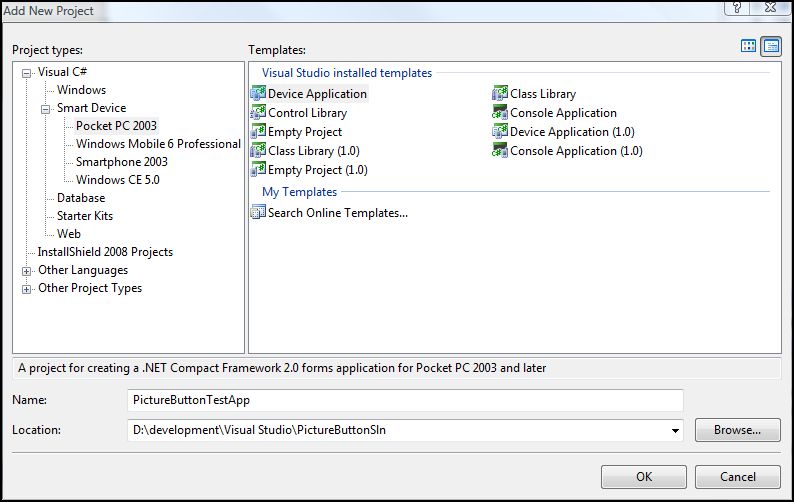
Task: Select the Other Languages label
Action: 83,270
